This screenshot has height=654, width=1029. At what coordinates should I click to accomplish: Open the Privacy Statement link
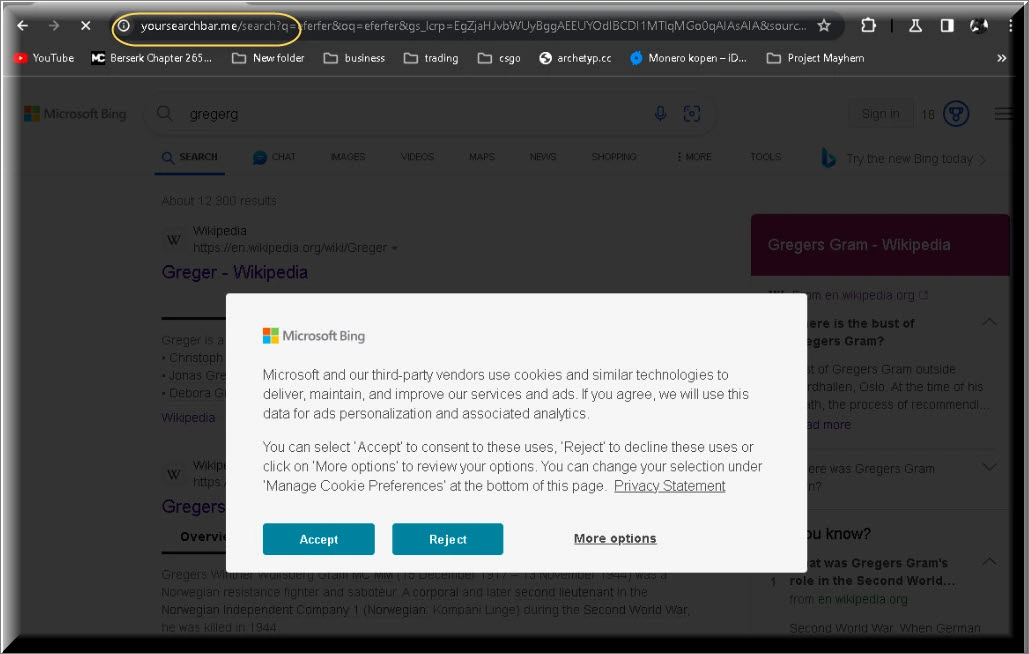tap(669, 486)
